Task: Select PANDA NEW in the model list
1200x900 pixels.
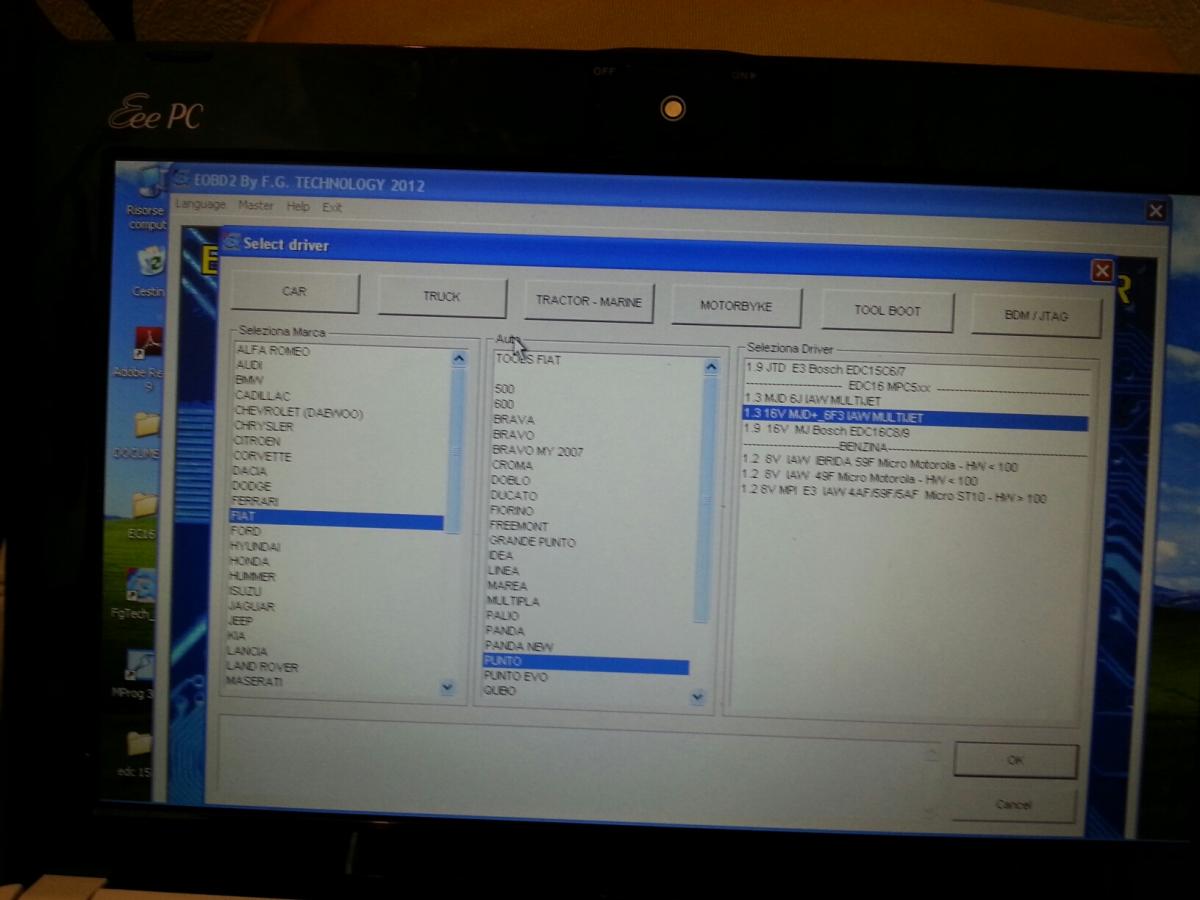Action: (x=518, y=647)
